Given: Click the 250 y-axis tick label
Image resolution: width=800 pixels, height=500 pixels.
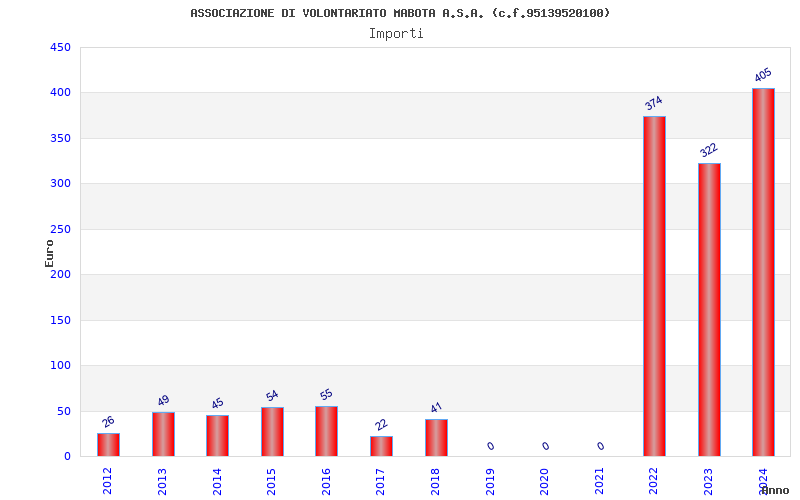Looking at the screenshot, I should tap(60, 229).
